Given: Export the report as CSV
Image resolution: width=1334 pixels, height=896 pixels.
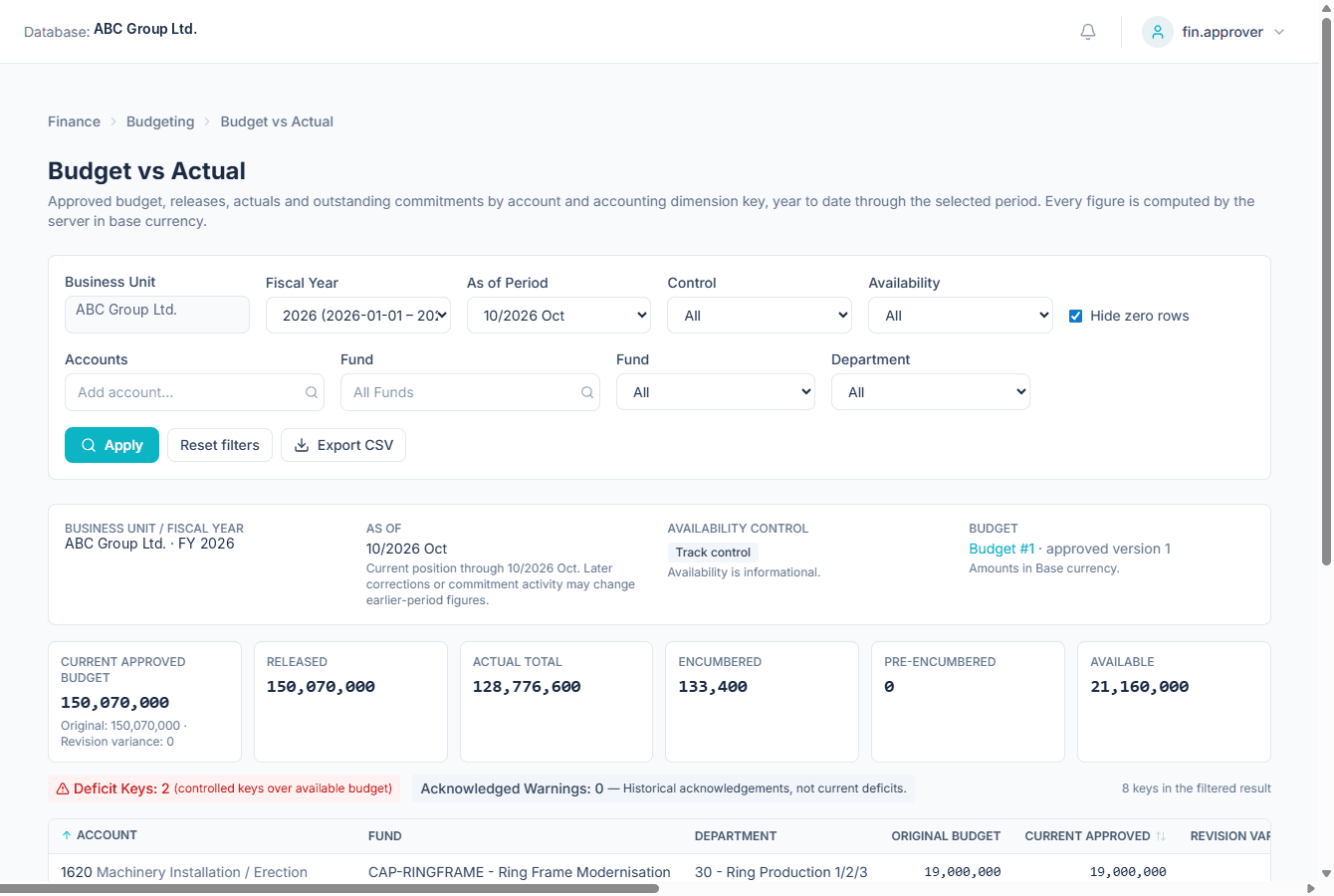Looking at the screenshot, I should pyautogui.click(x=343, y=445).
